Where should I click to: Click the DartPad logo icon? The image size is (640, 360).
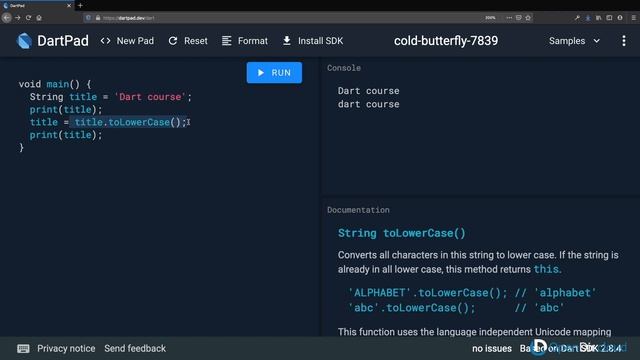point(24,41)
